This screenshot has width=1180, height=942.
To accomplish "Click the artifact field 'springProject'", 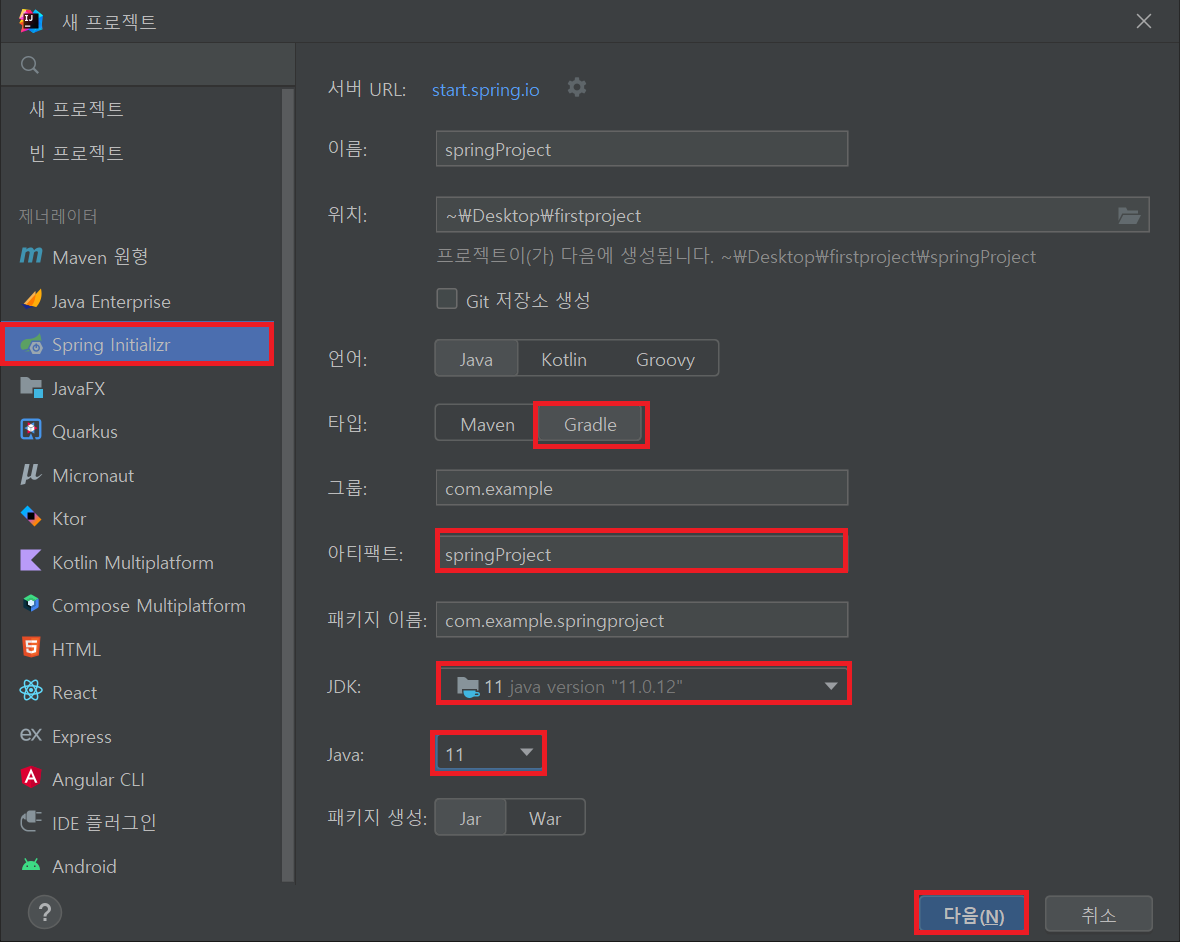I will (641, 554).
